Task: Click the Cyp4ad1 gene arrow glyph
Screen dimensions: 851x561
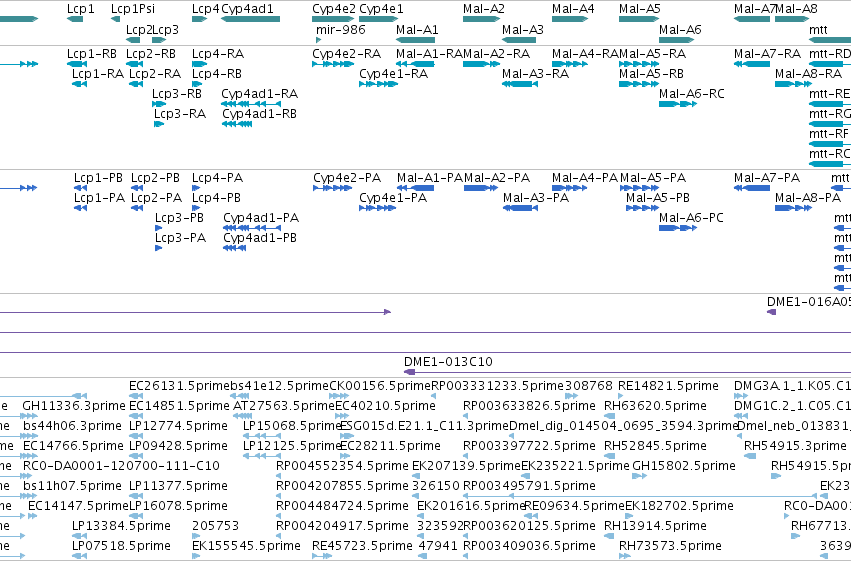Action: (x=250, y=19)
